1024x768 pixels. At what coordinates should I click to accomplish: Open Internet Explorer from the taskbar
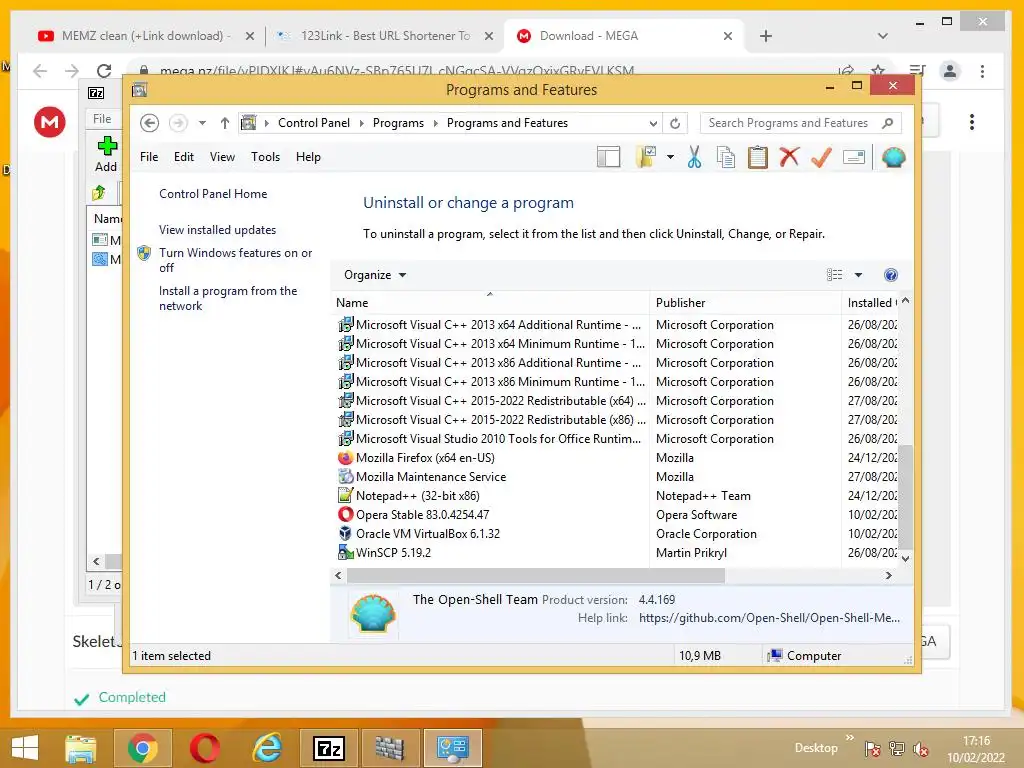pos(266,748)
